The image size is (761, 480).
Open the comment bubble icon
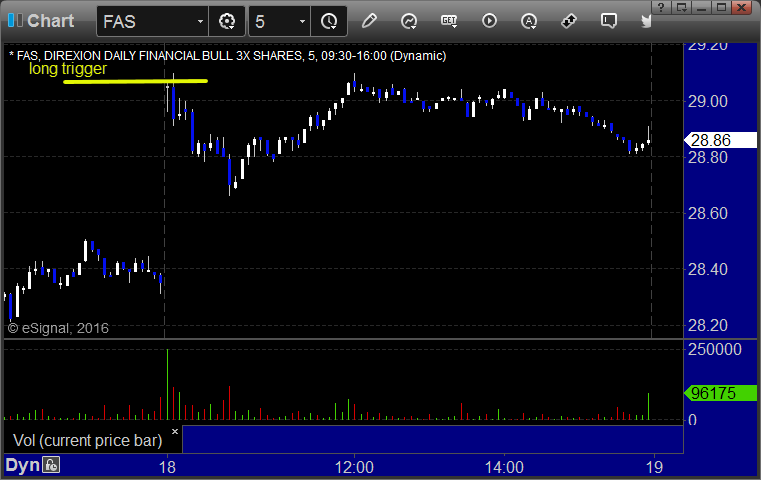(609, 21)
